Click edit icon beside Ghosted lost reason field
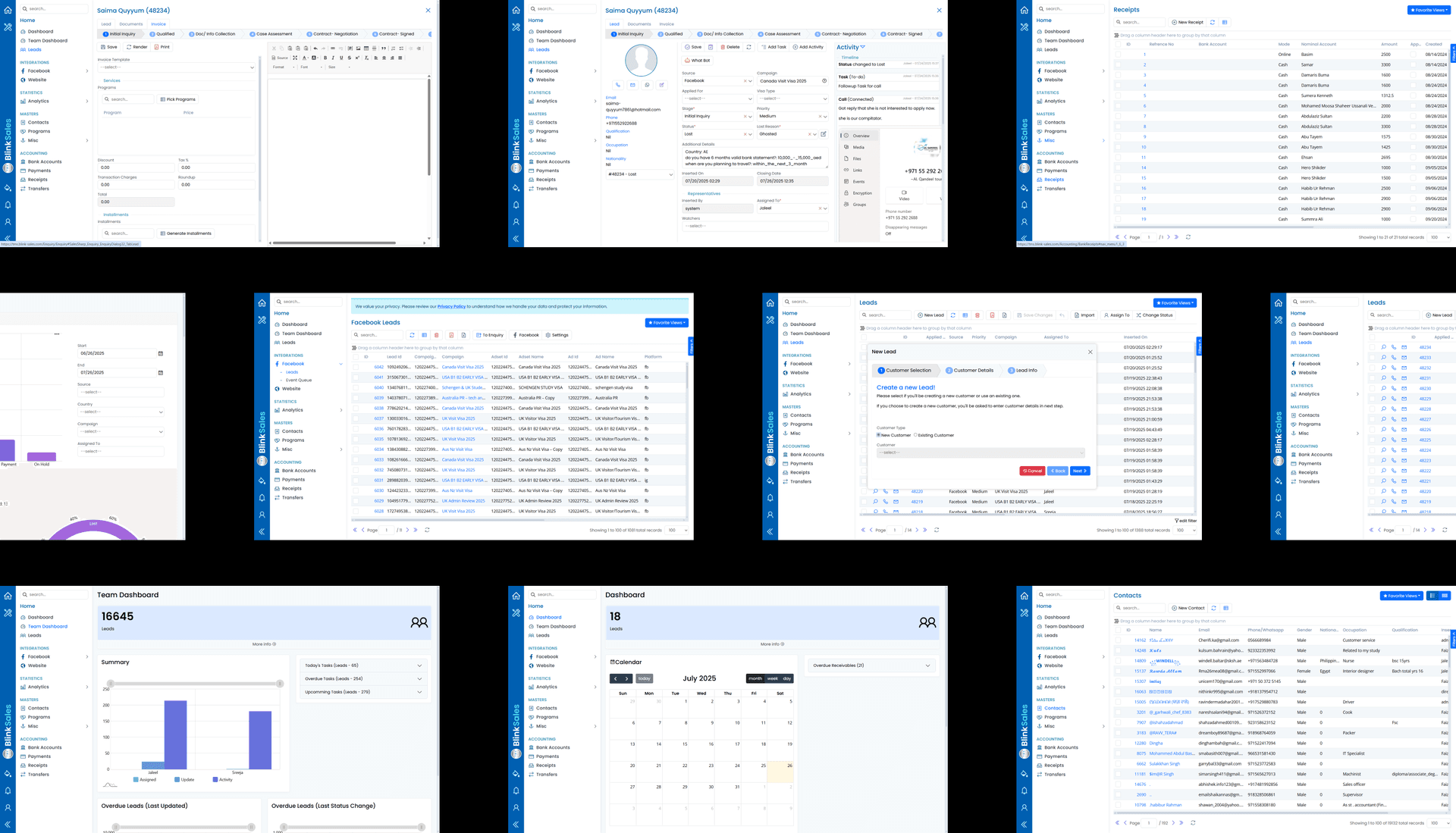Viewport: 1456px width, 833px height. (824, 134)
